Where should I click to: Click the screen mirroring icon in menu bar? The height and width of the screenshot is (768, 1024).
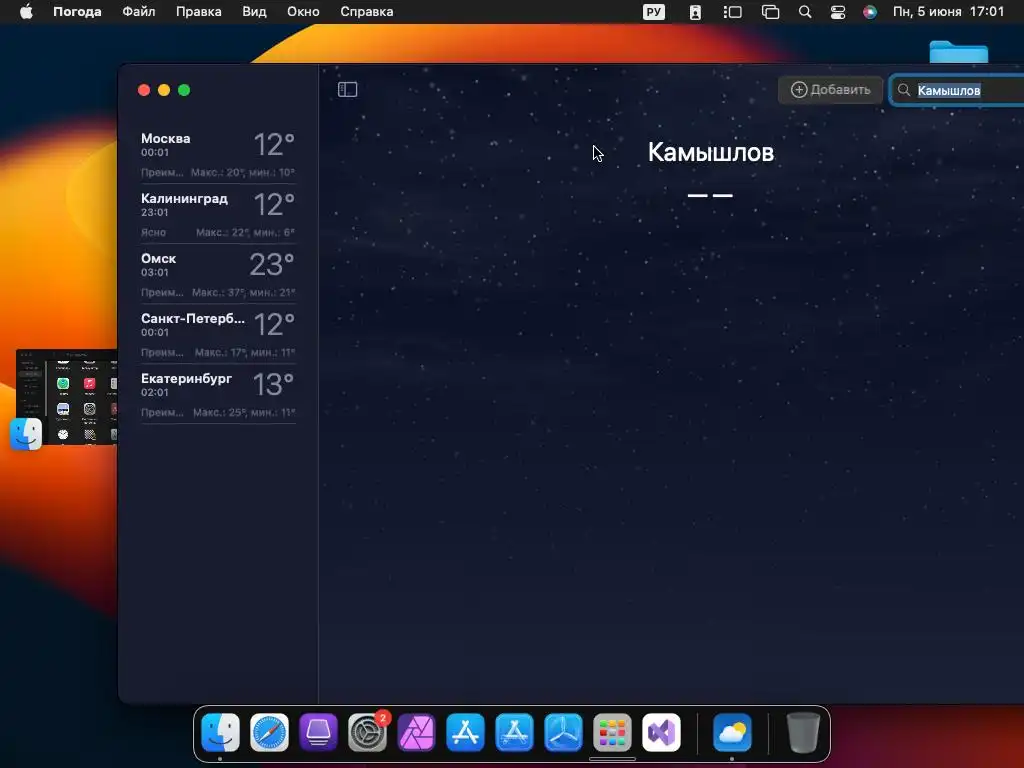coord(771,12)
